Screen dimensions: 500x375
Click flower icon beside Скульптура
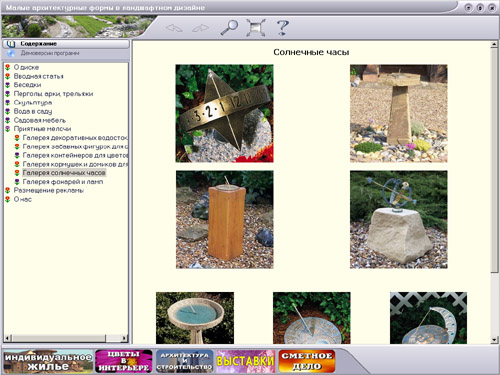(x=8, y=103)
